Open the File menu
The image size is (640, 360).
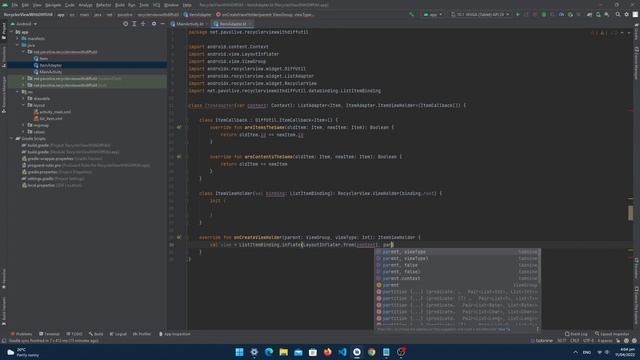[x=15, y=5]
